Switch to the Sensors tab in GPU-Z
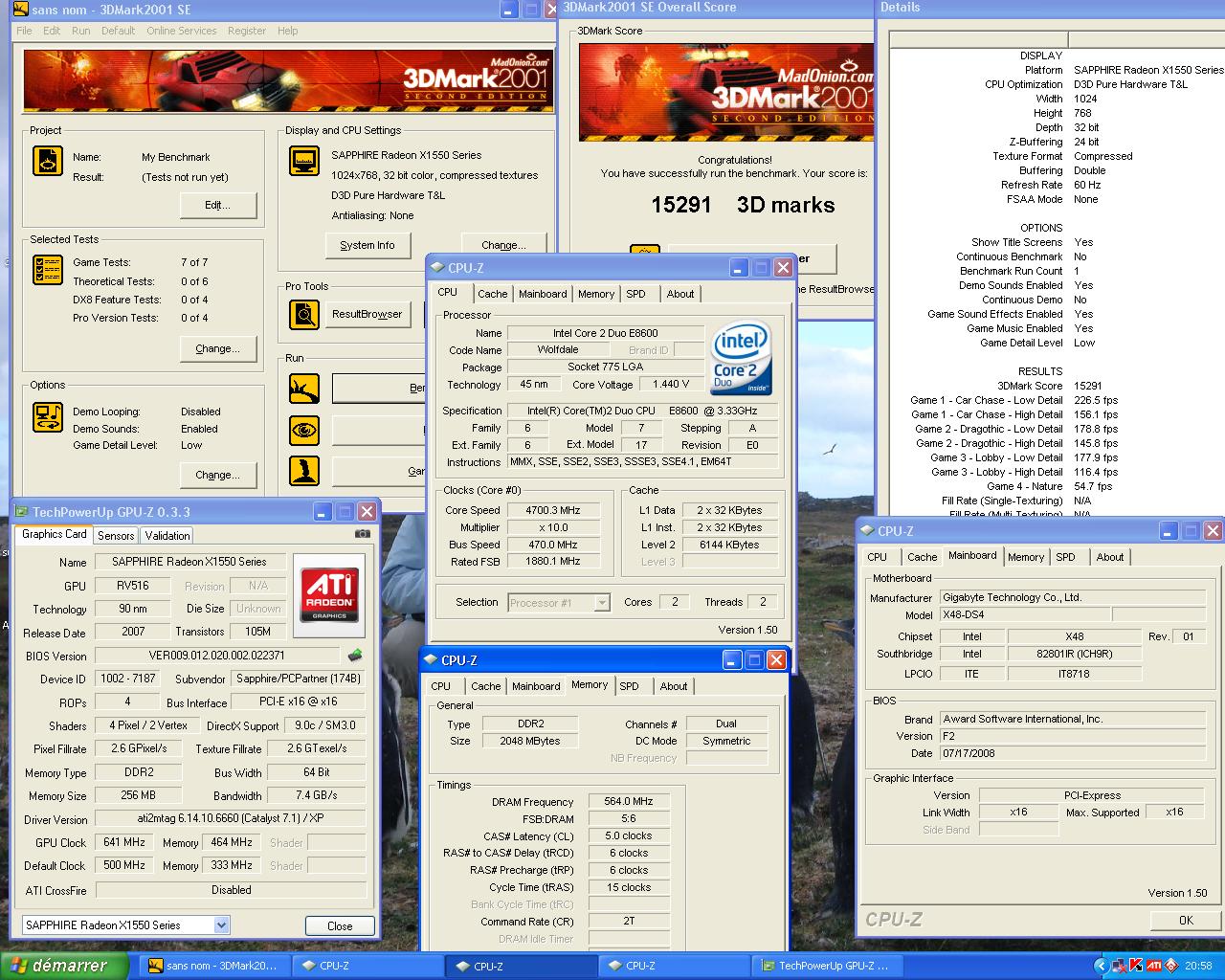Screen dimensions: 1225x980 [x=116, y=536]
